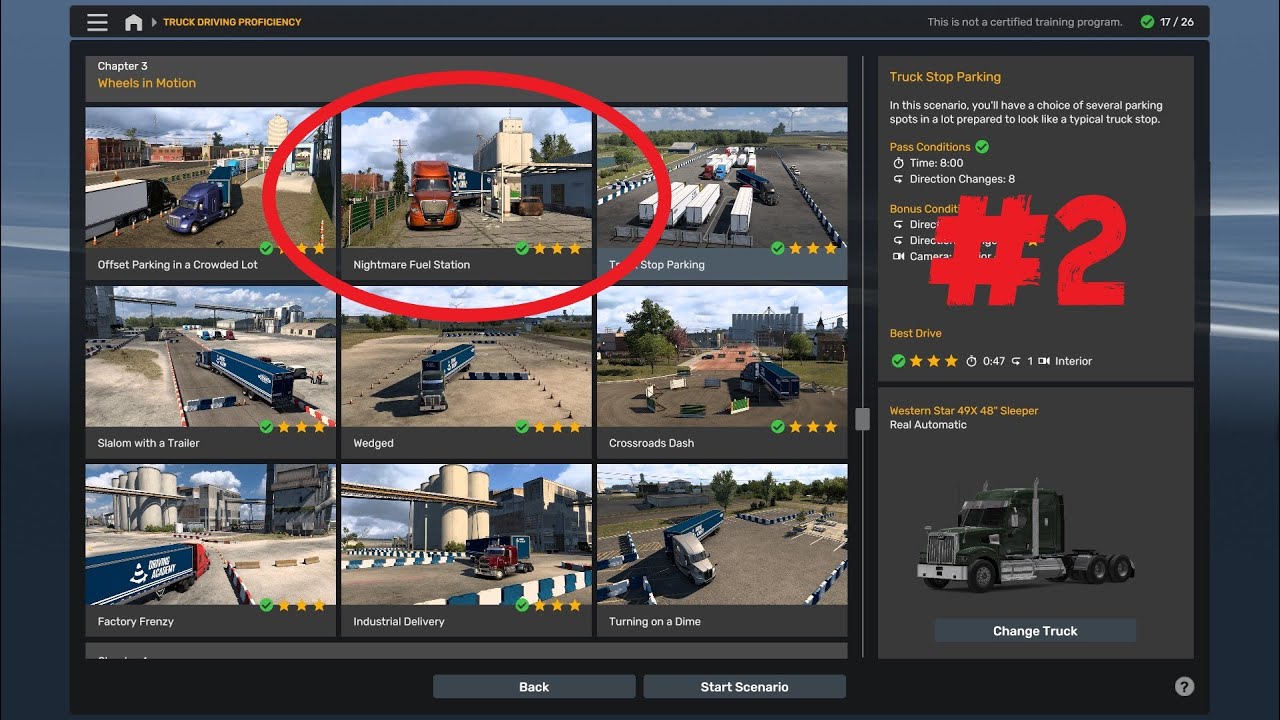Click the star rating on Wedged thumbnail
Screen dimensions: 1280x720
[557, 427]
